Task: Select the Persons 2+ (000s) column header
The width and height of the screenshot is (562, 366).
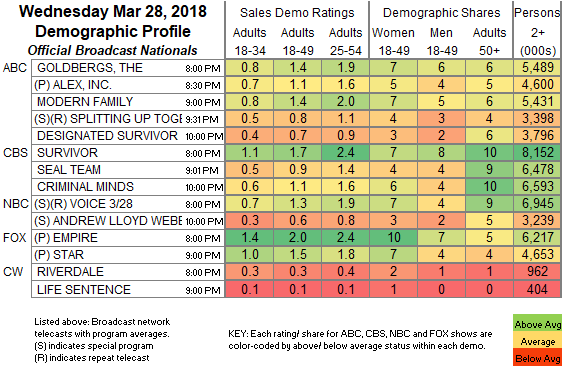Action: click(x=538, y=32)
